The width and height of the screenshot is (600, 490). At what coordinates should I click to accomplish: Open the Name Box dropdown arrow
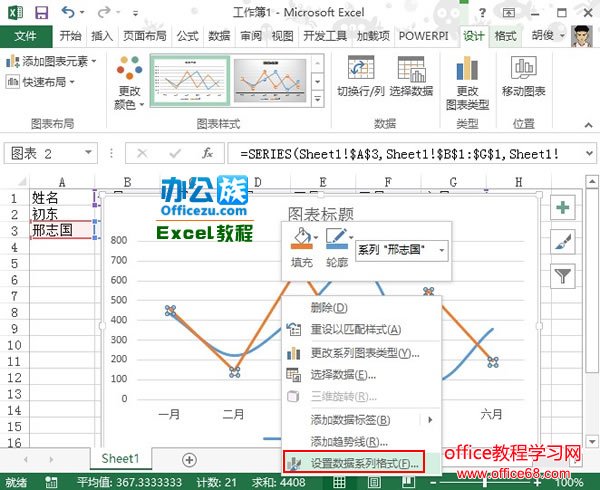(88, 153)
